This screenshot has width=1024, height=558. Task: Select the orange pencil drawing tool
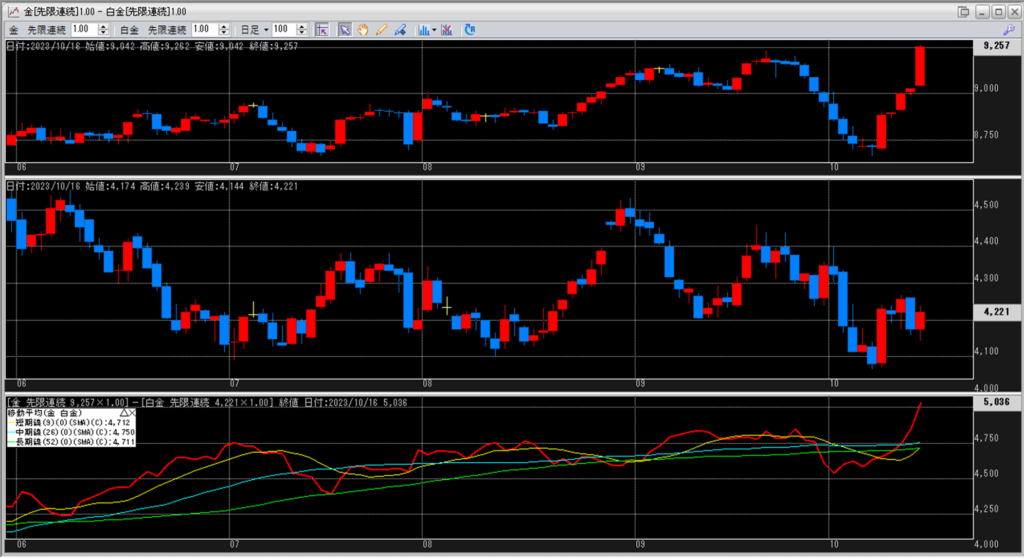pos(381,30)
